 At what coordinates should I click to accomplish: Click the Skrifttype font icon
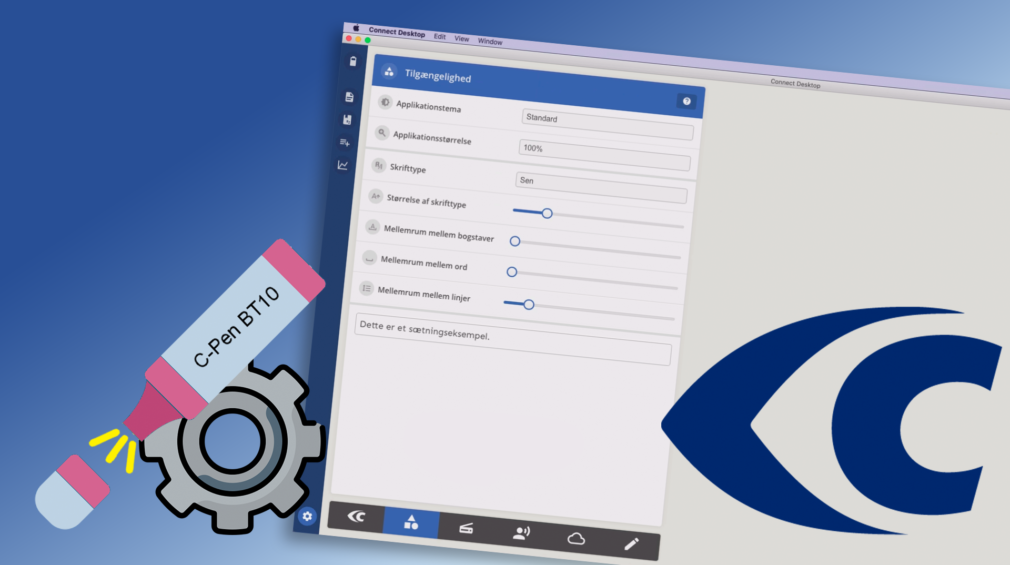pyautogui.click(x=379, y=166)
